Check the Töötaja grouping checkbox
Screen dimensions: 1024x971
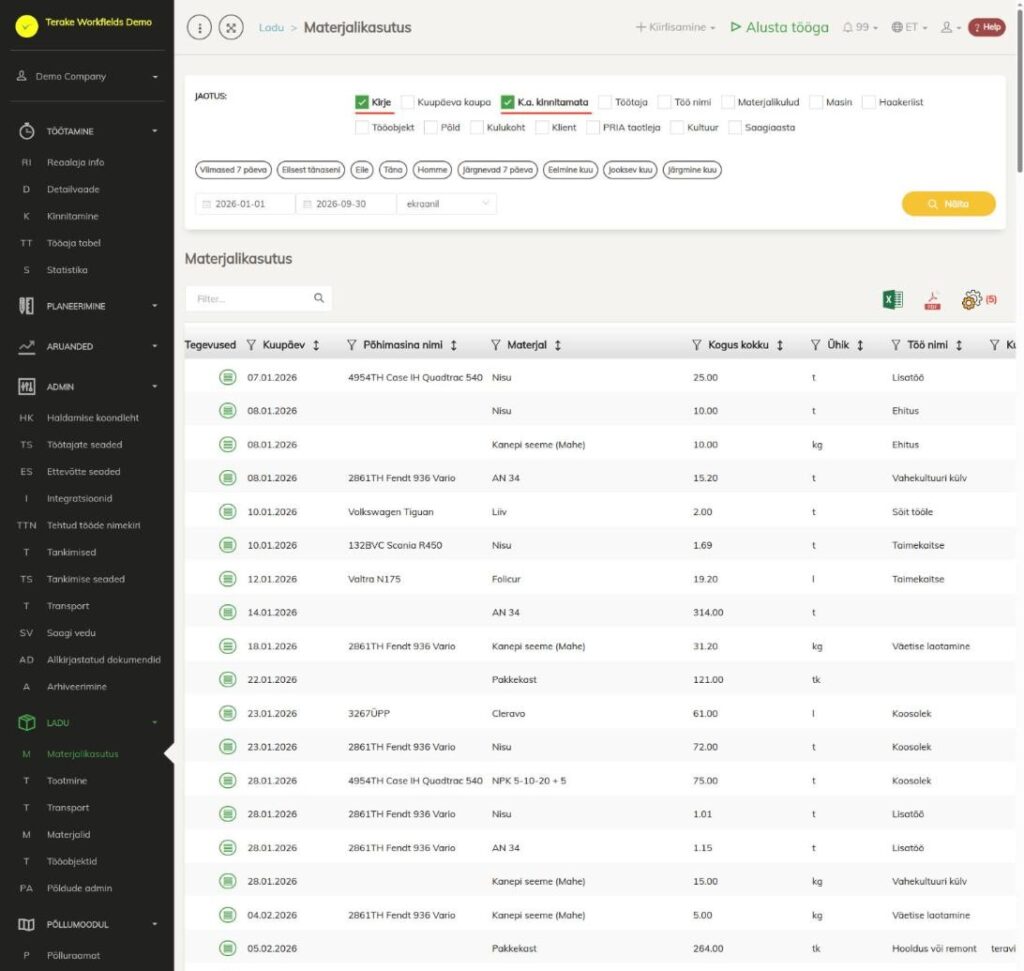[605, 102]
